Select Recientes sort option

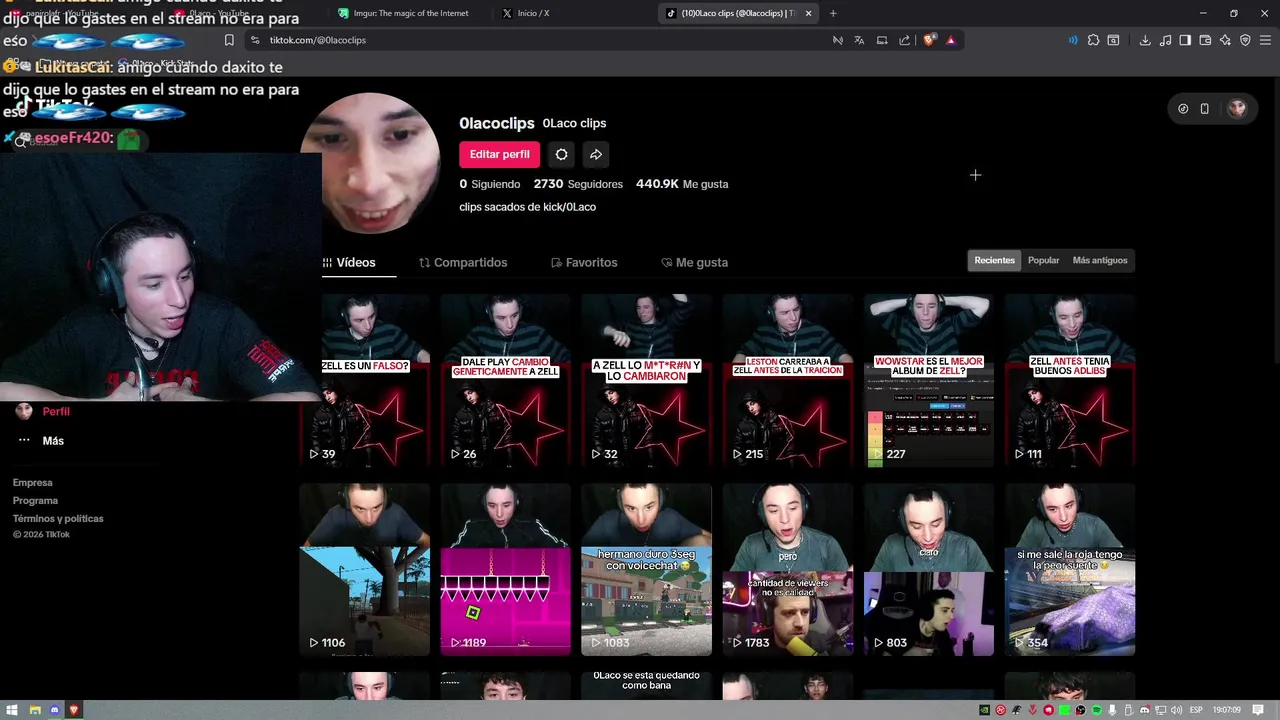point(994,260)
